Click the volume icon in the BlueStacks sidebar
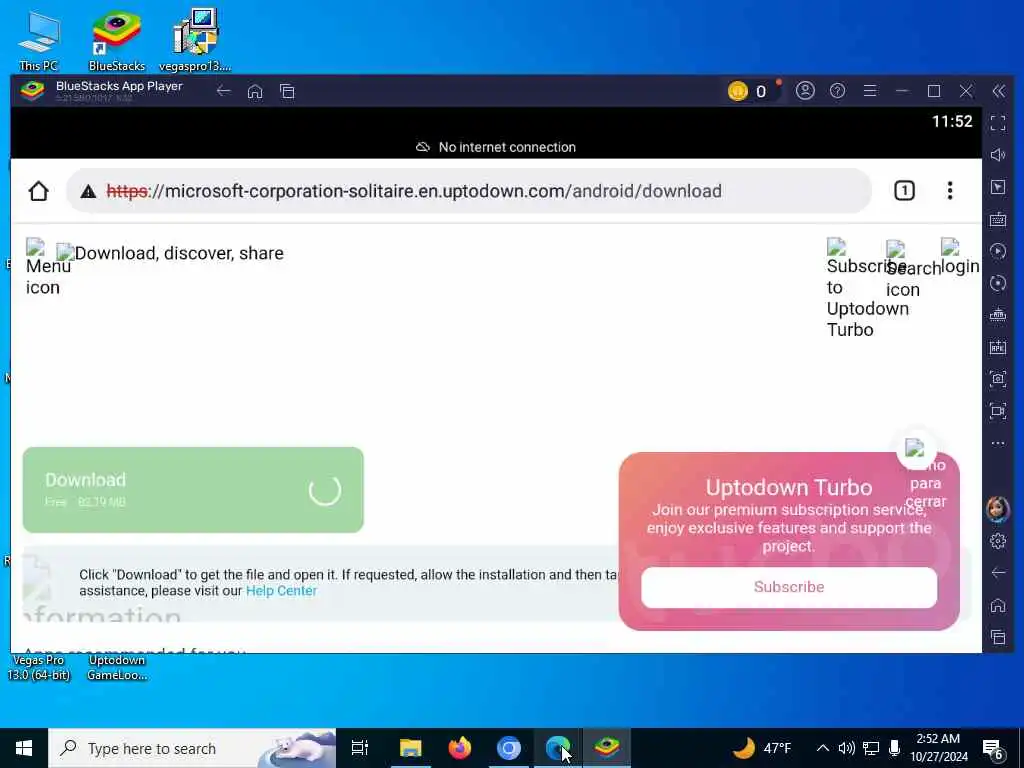This screenshot has height=768, width=1024. [998, 155]
